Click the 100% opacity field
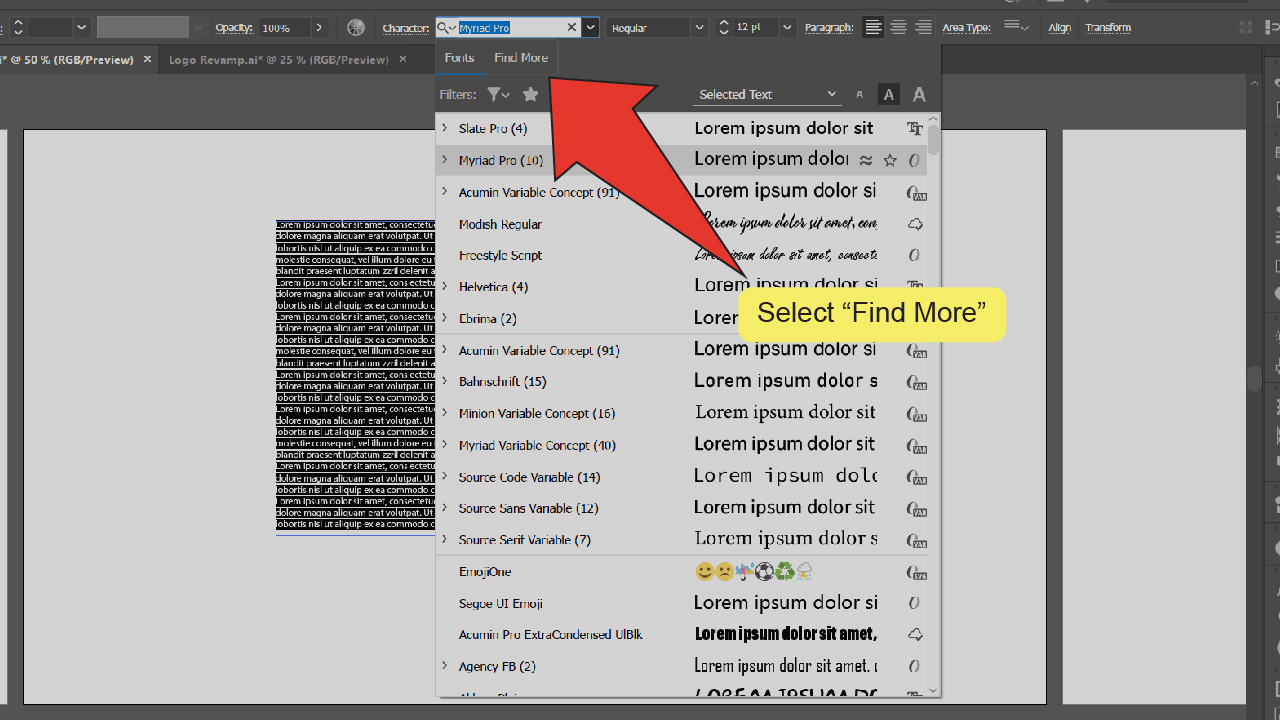 [284, 28]
